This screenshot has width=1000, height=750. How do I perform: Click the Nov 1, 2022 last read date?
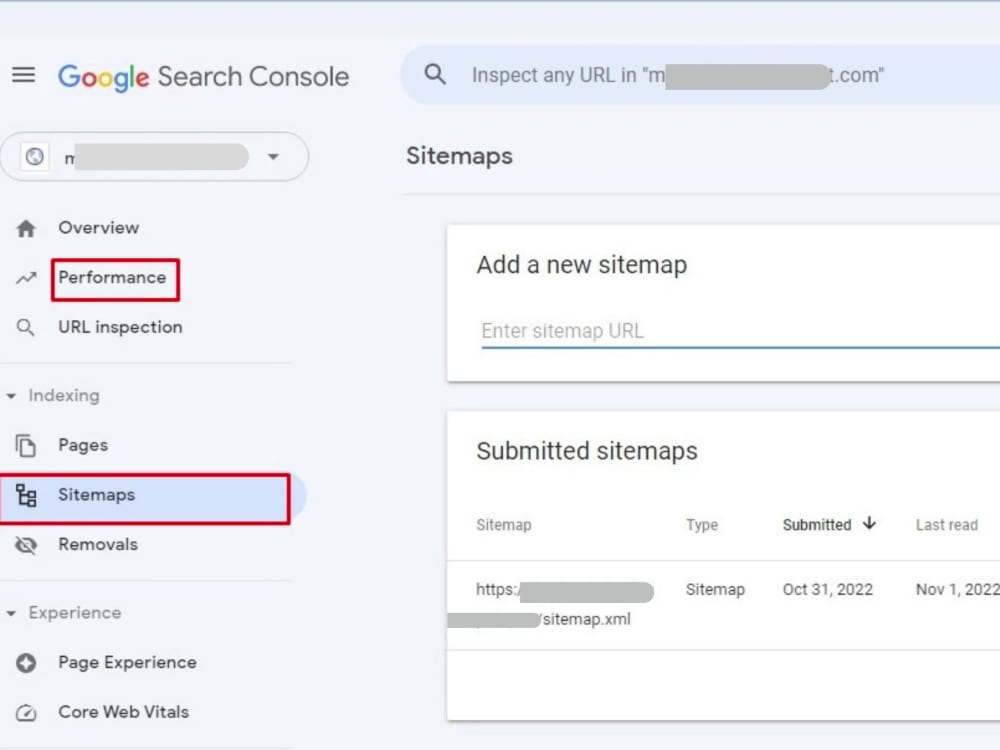957,589
